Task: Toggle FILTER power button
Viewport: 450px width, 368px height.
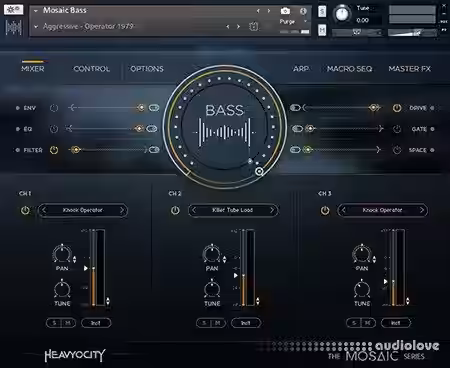Action: coord(54,150)
